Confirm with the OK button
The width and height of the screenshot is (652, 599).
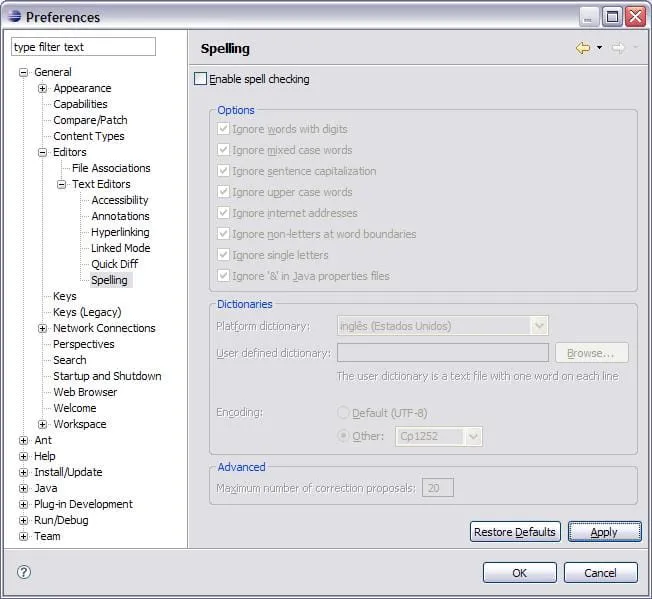[x=520, y=573]
